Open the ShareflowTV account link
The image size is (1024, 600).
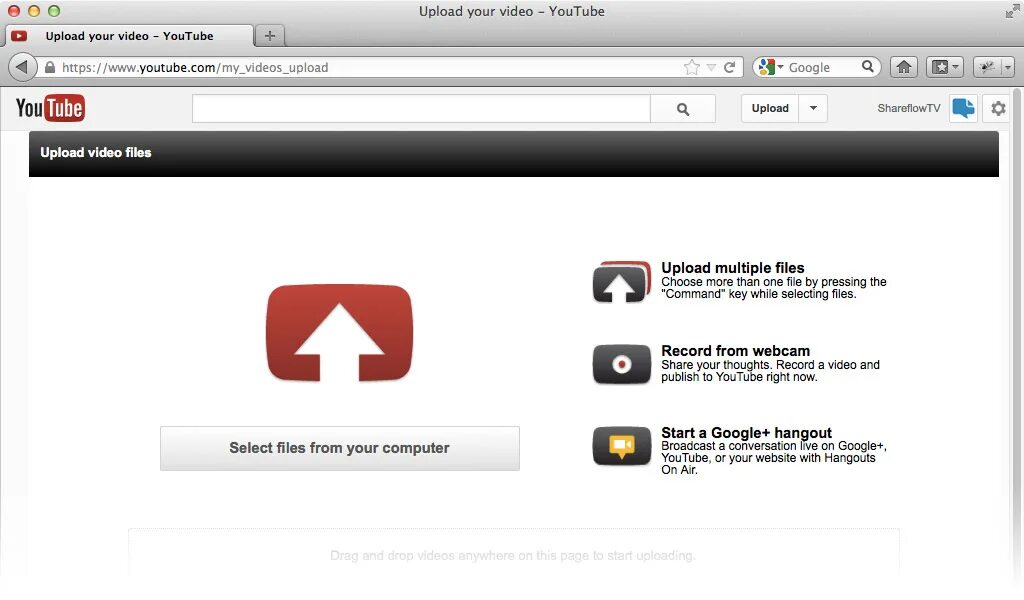pyautogui.click(x=908, y=108)
